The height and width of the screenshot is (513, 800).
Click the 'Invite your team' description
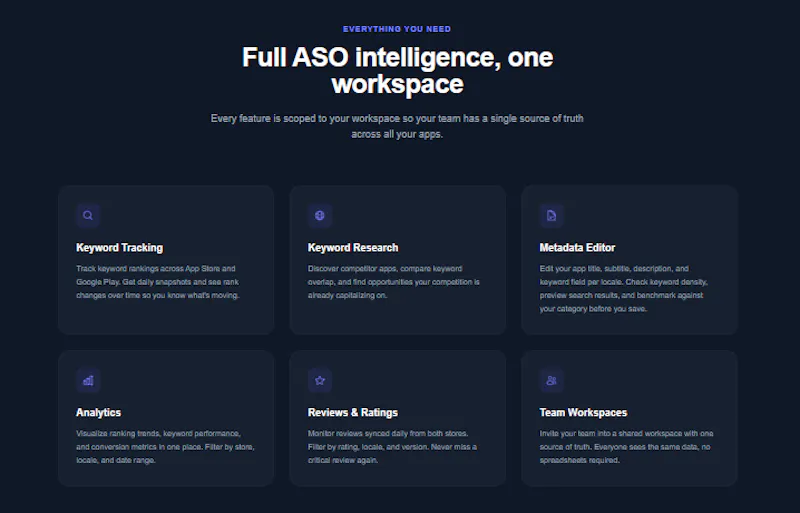coord(627,447)
